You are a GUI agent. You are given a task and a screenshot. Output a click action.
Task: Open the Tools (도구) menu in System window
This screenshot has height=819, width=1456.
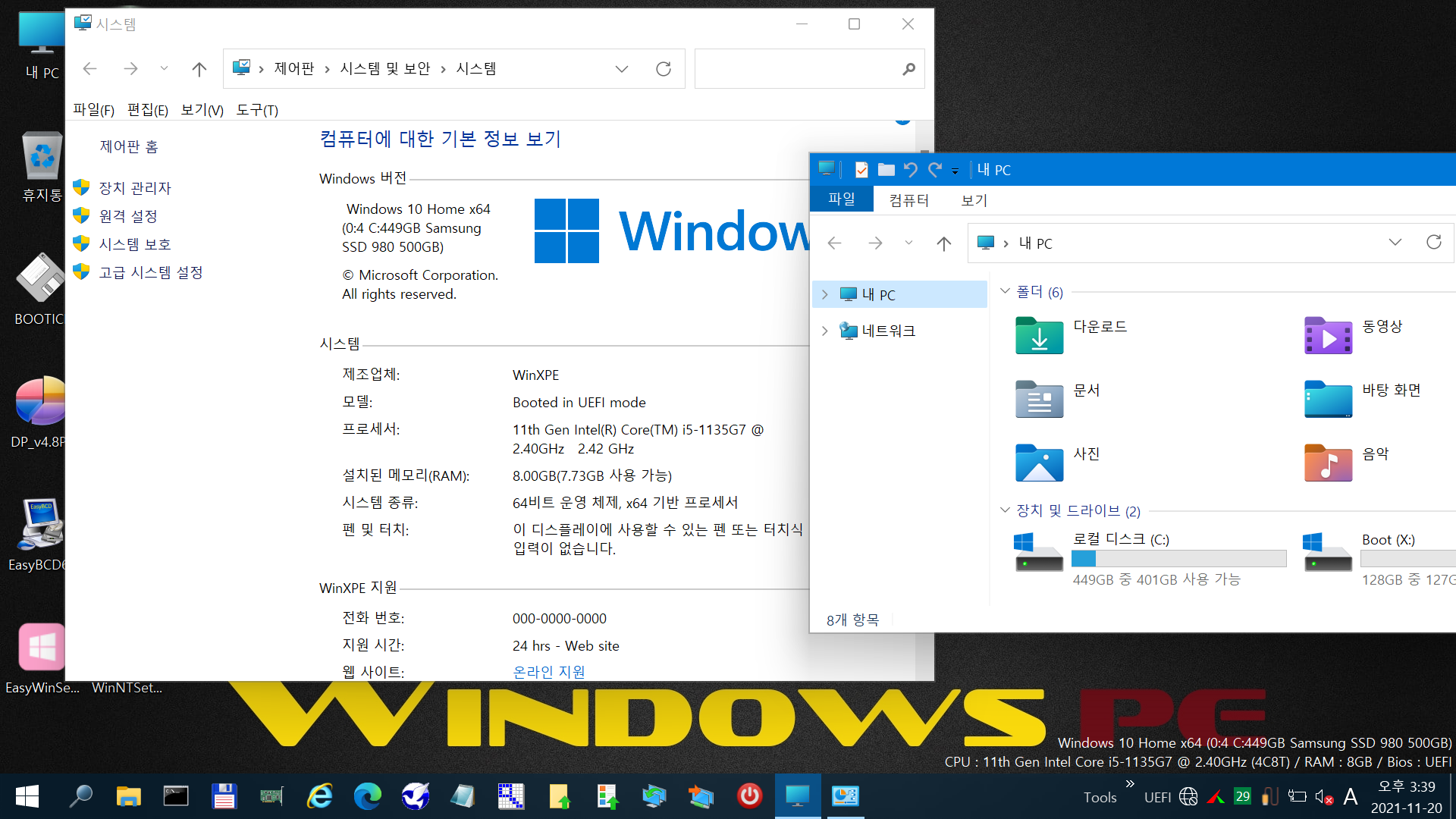point(257,110)
